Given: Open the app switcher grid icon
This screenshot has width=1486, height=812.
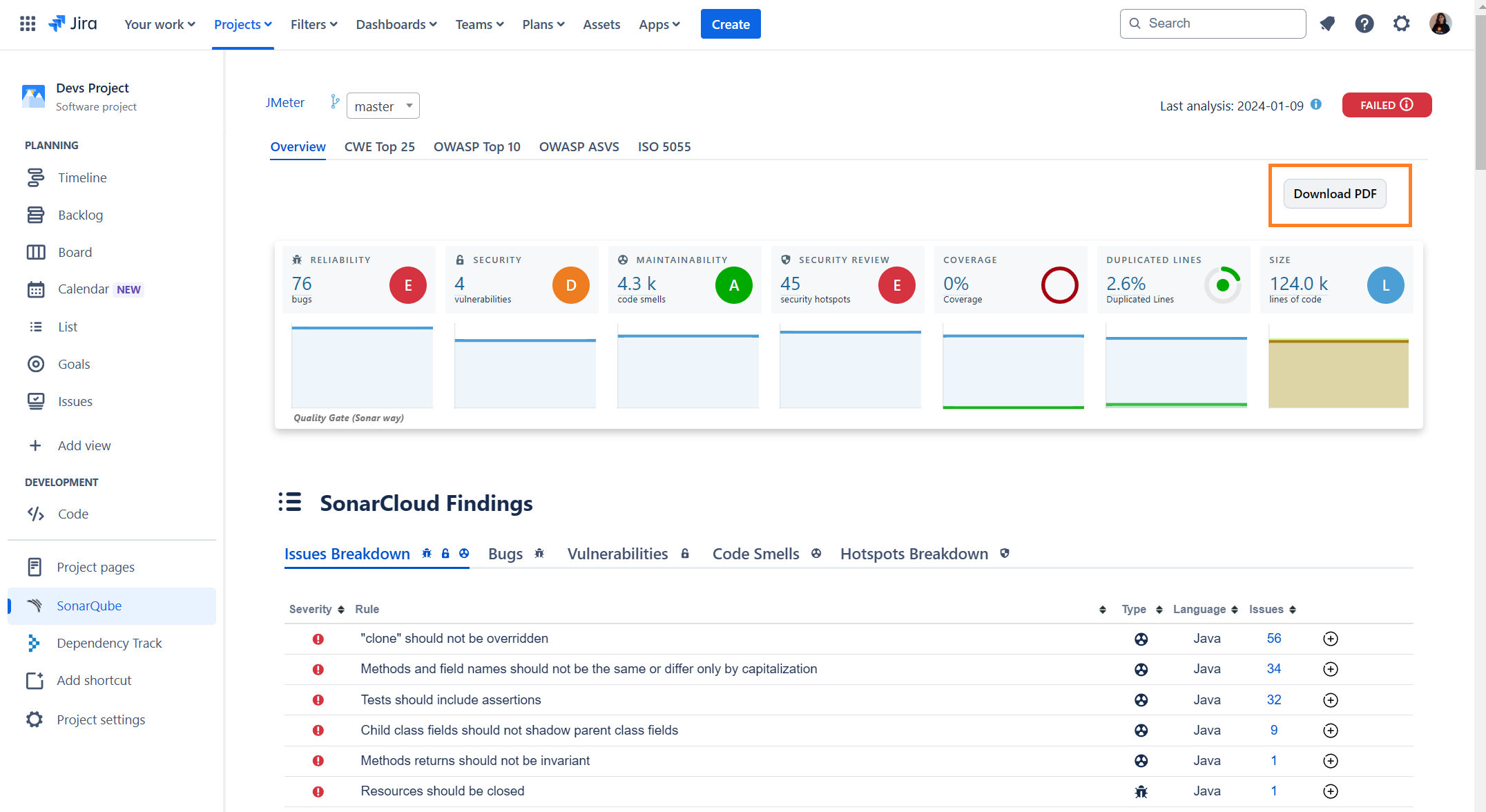Looking at the screenshot, I should 28,23.
